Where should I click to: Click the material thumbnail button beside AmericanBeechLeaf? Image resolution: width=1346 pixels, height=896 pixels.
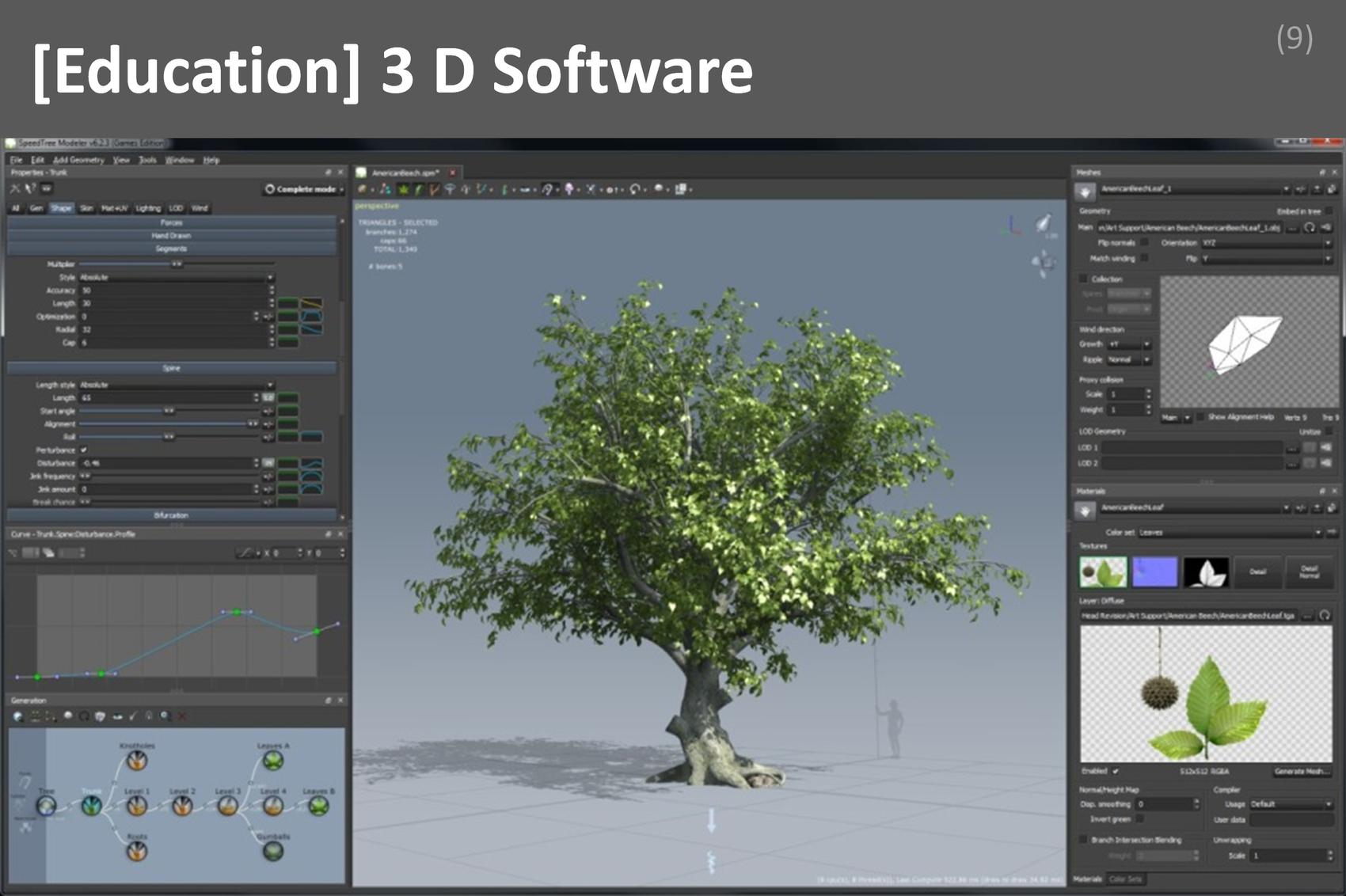[x=1085, y=511]
